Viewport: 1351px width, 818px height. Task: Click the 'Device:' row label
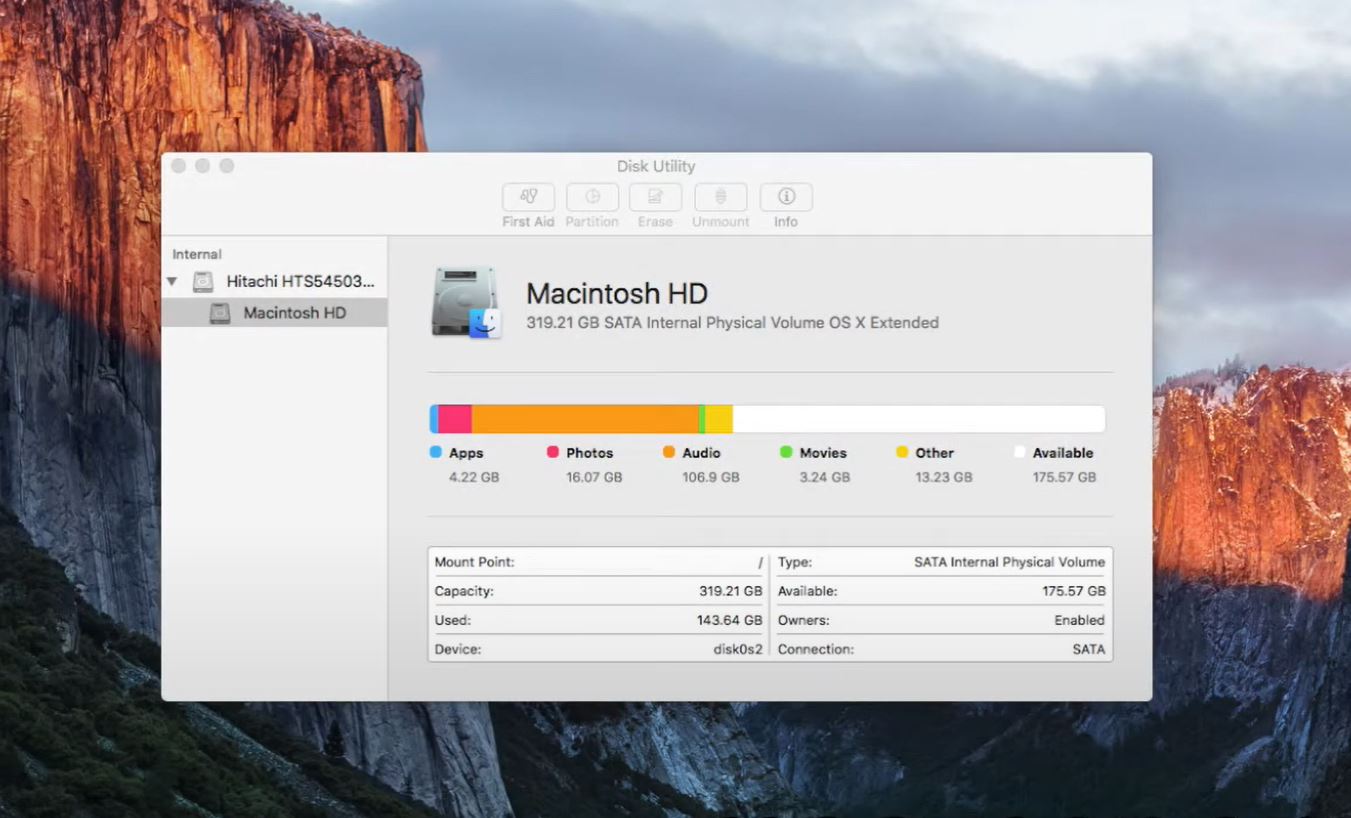coord(458,649)
